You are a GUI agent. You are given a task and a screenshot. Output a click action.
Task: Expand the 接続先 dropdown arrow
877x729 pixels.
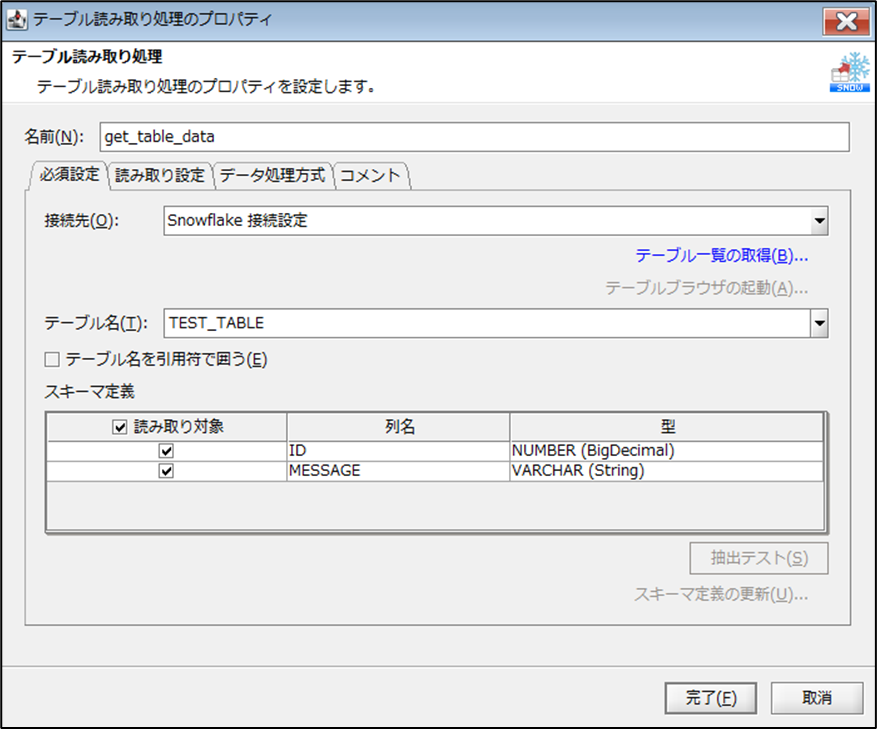pos(819,220)
